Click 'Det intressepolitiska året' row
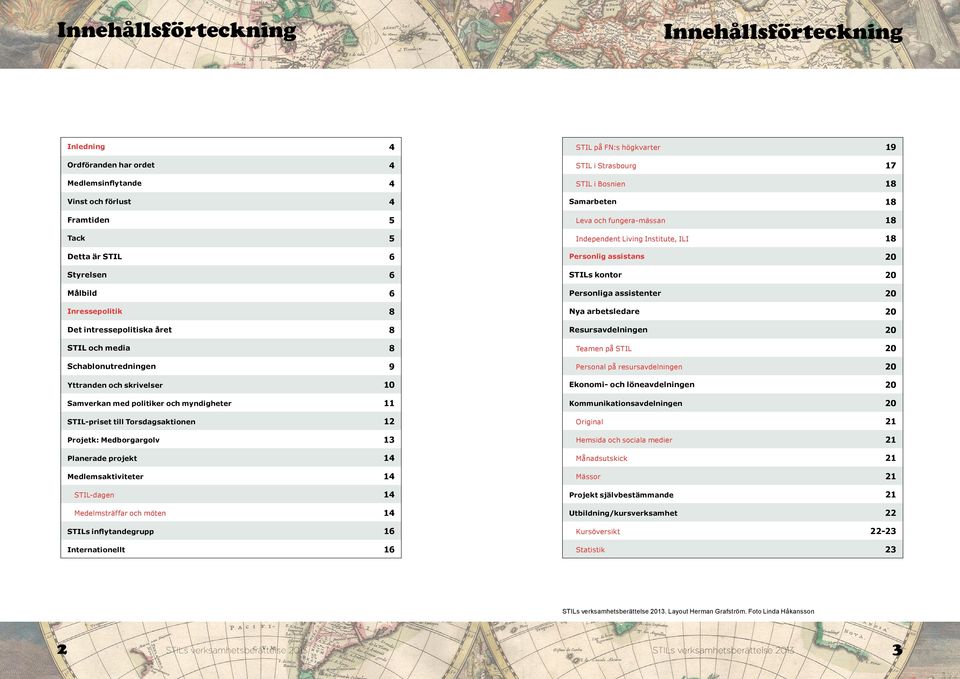Image resolution: width=960 pixels, height=679 pixels. 231,330
